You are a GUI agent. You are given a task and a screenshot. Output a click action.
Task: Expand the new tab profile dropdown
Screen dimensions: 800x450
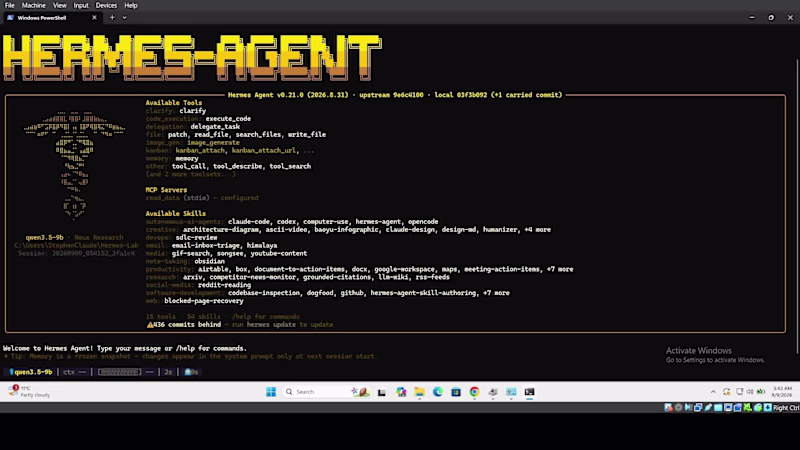[x=124, y=17]
